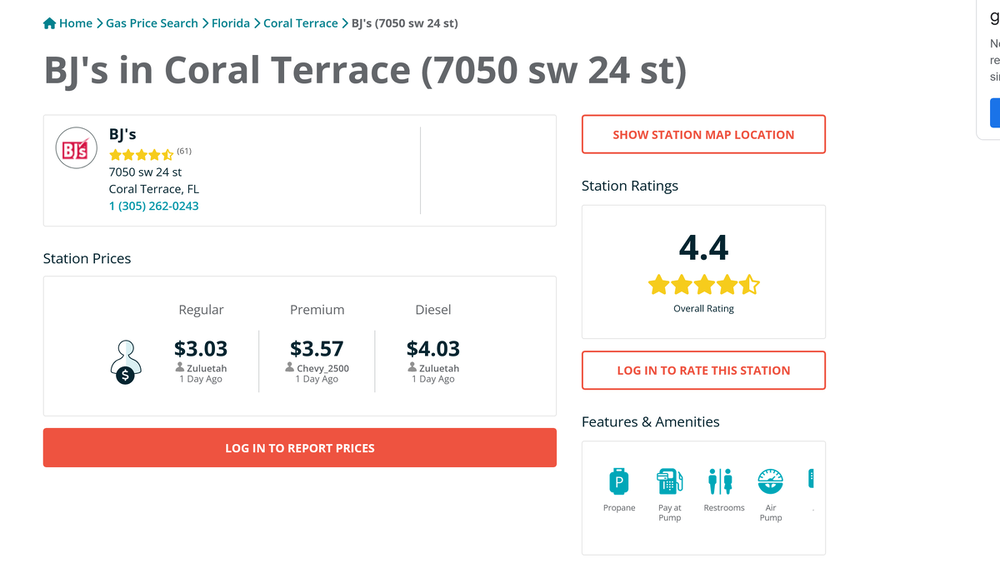Select the Regular price $3.03
Viewport: 1000px width, 588px height.
click(x=201, y=349)
